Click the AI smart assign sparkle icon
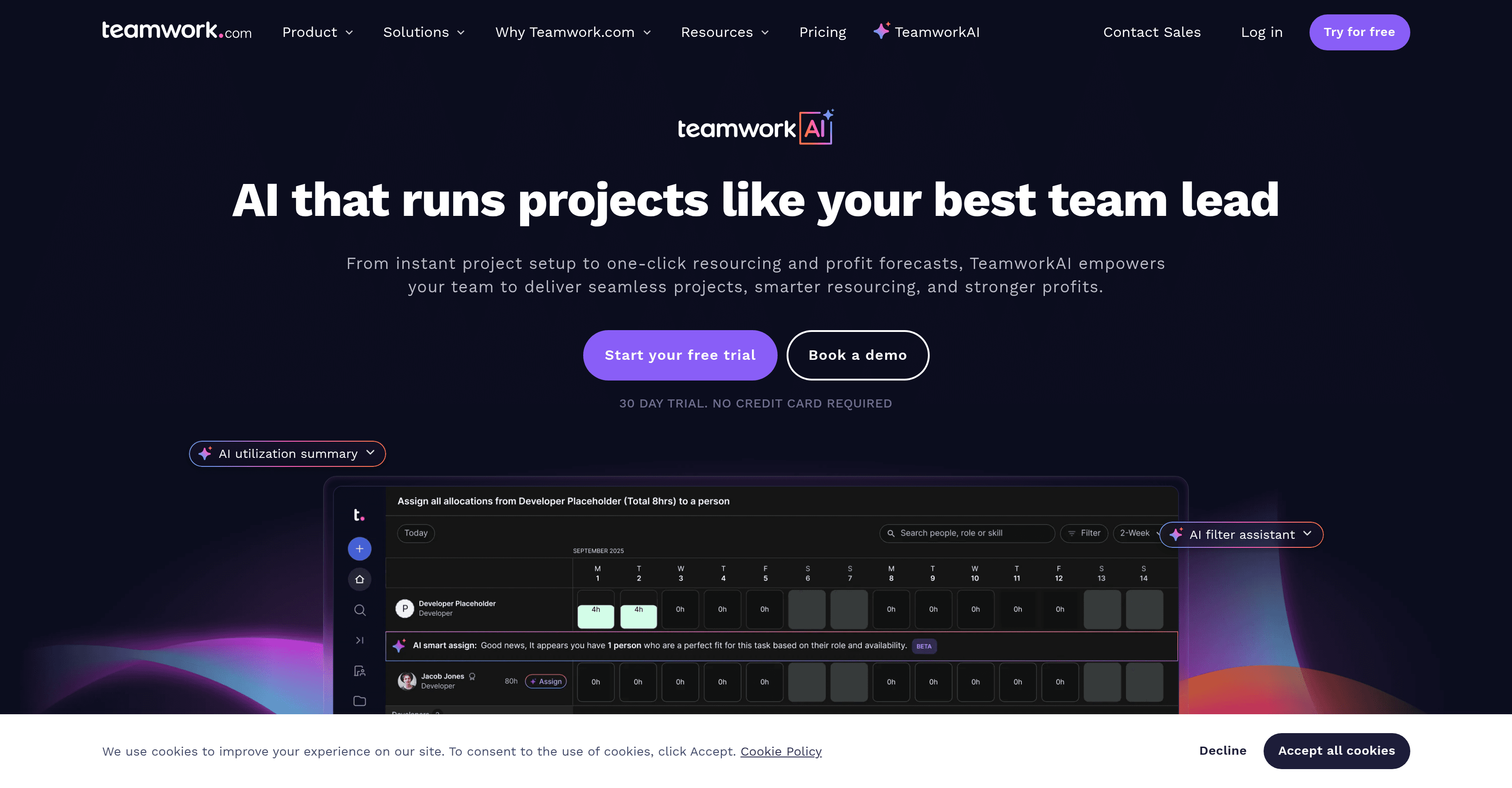The width and height of the screenshot is (1512, 788). point(400,645)
